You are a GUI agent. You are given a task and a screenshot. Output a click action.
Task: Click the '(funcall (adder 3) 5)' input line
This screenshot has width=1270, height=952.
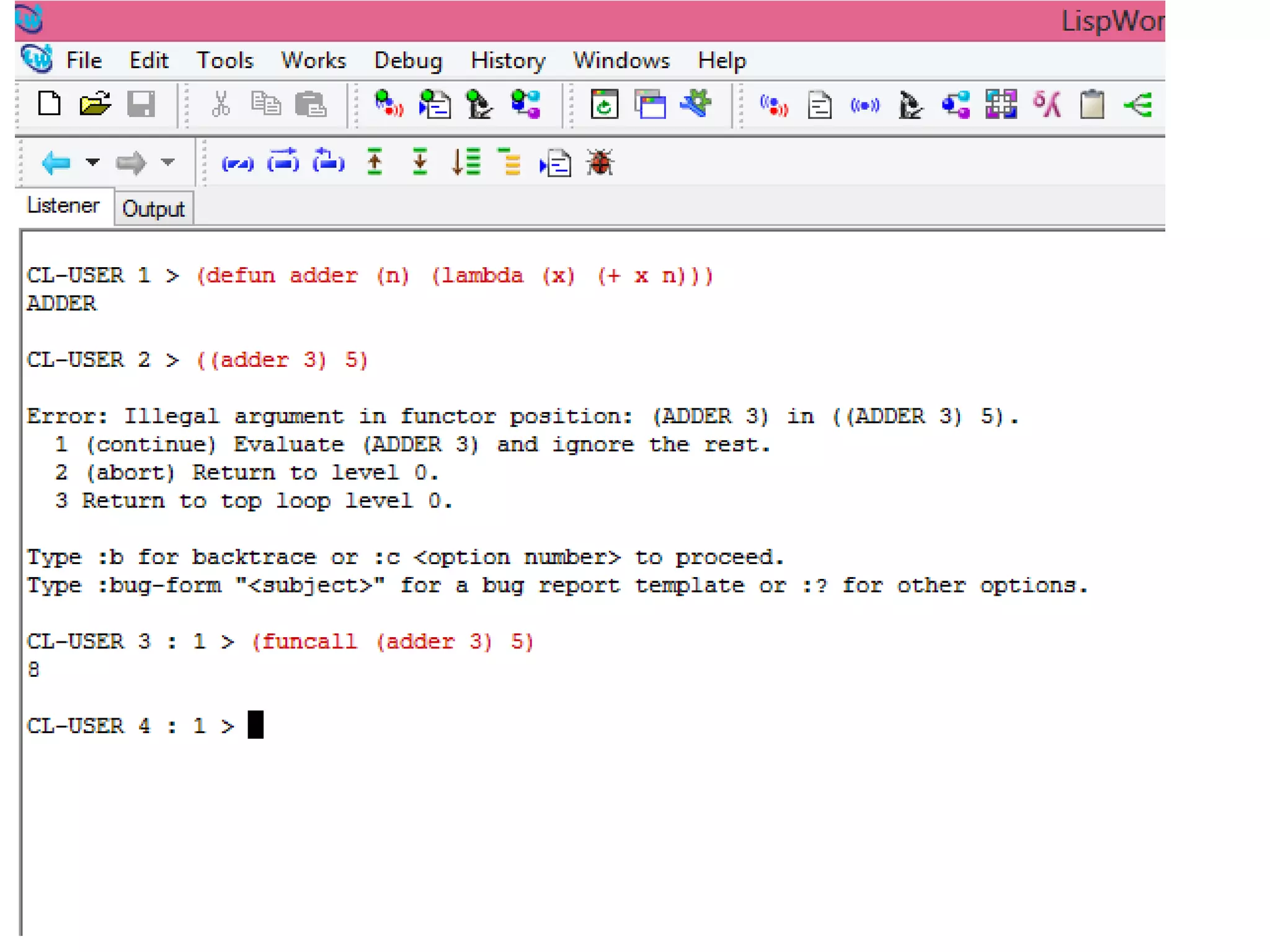393,641
